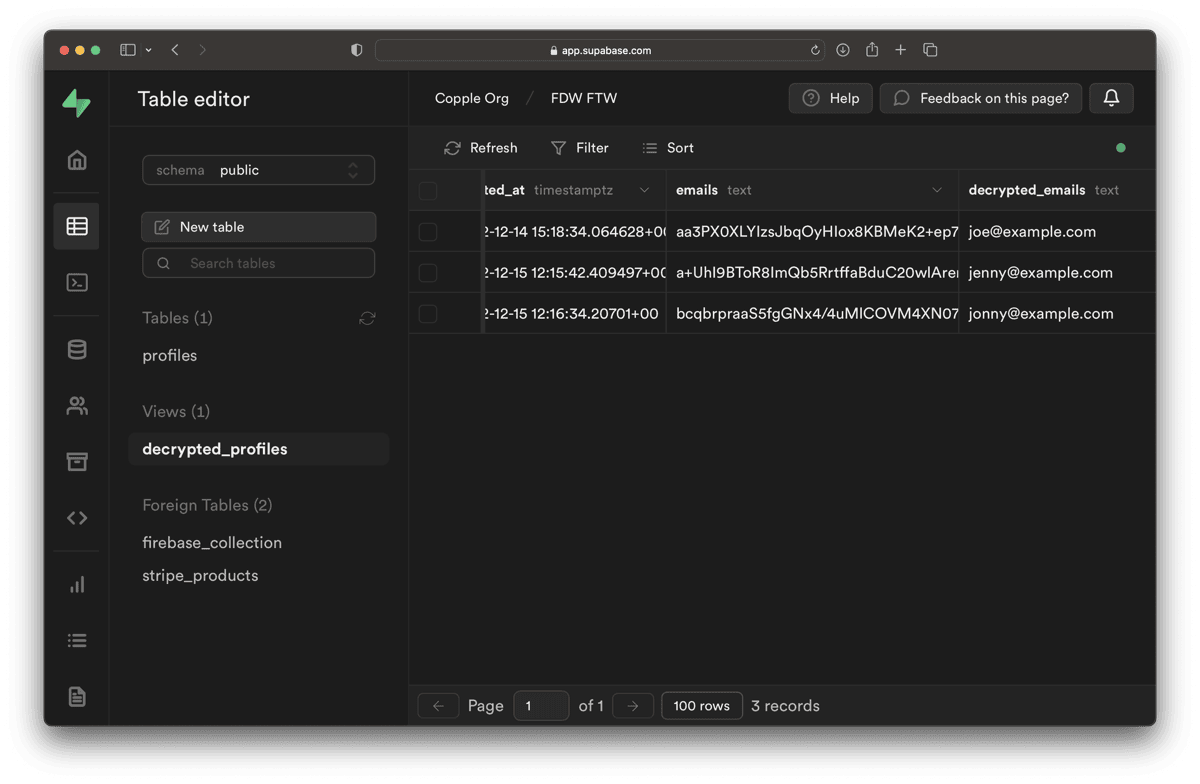The image size is (1200, 784).
Task: Open the SQL editor terminal icon
Action: [77, 283]
